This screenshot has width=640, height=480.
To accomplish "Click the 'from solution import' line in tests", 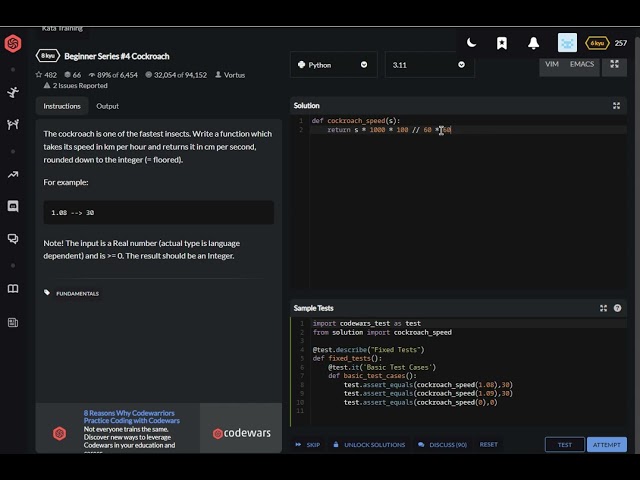I will click(x=382, y=332).
